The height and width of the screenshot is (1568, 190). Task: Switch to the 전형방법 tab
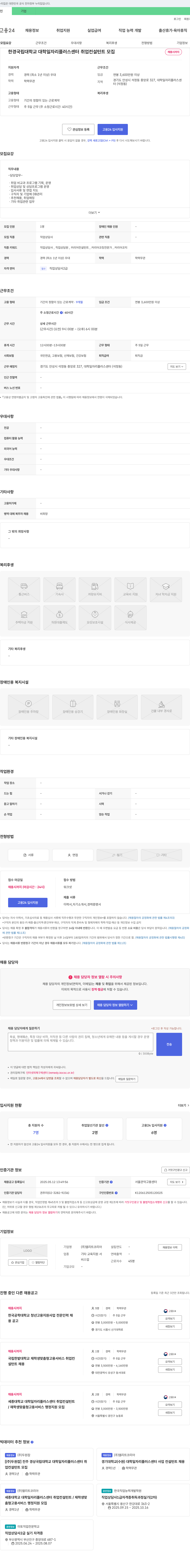147,43
